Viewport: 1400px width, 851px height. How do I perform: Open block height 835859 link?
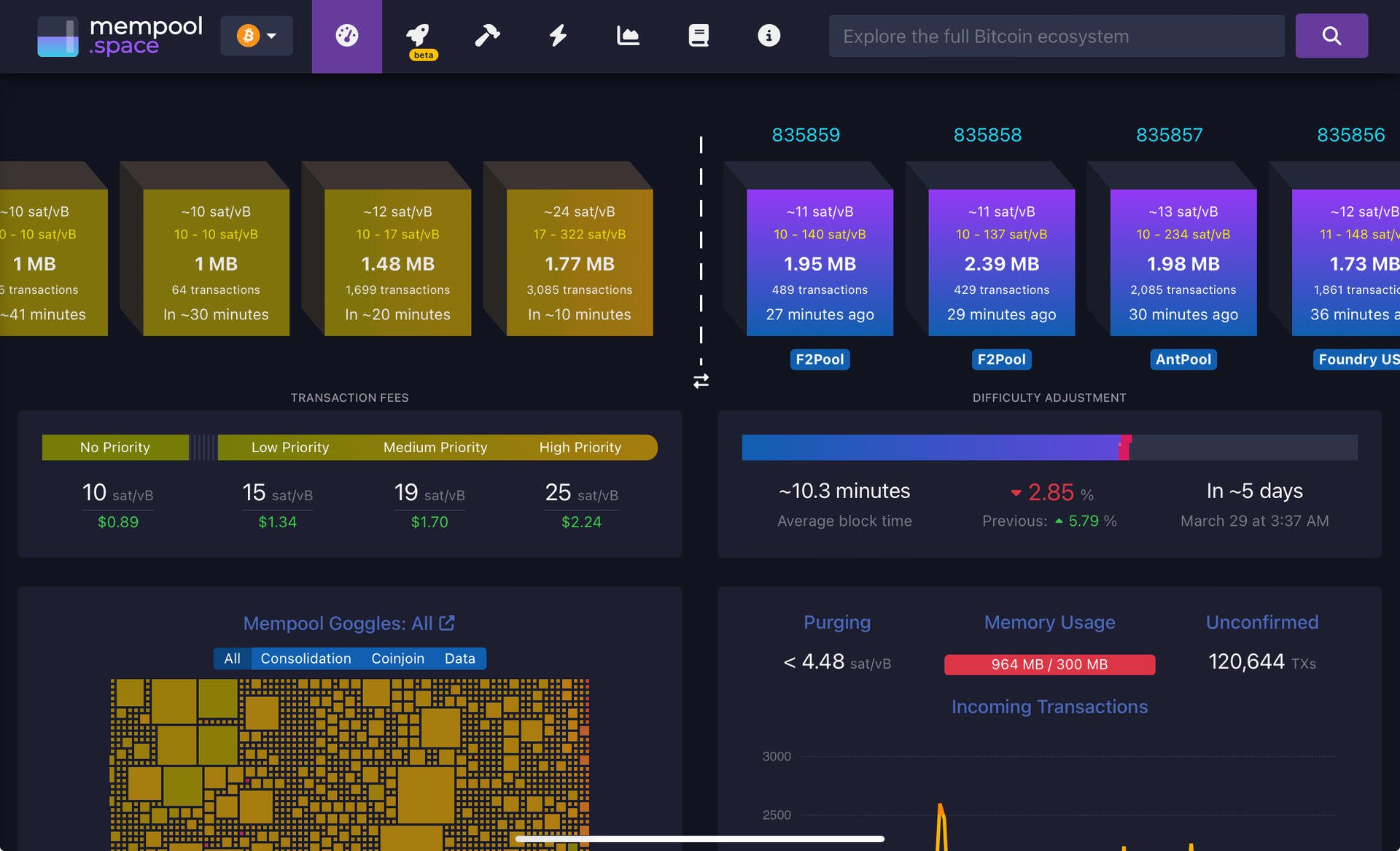point(806,135)
